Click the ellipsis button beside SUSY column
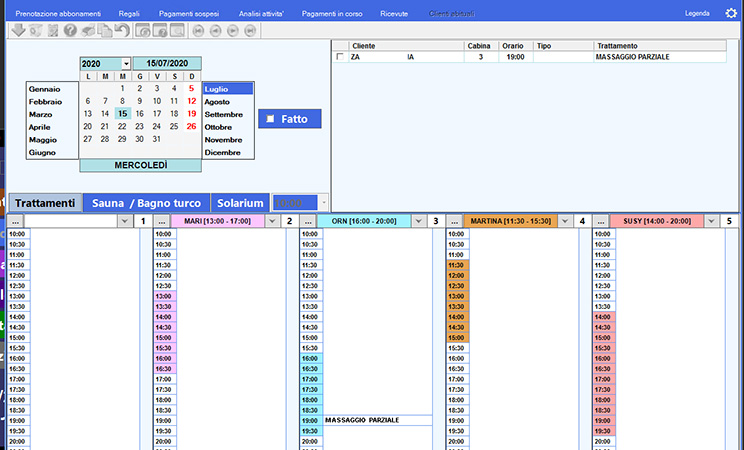The image size is (744, 450). [601, 221]
